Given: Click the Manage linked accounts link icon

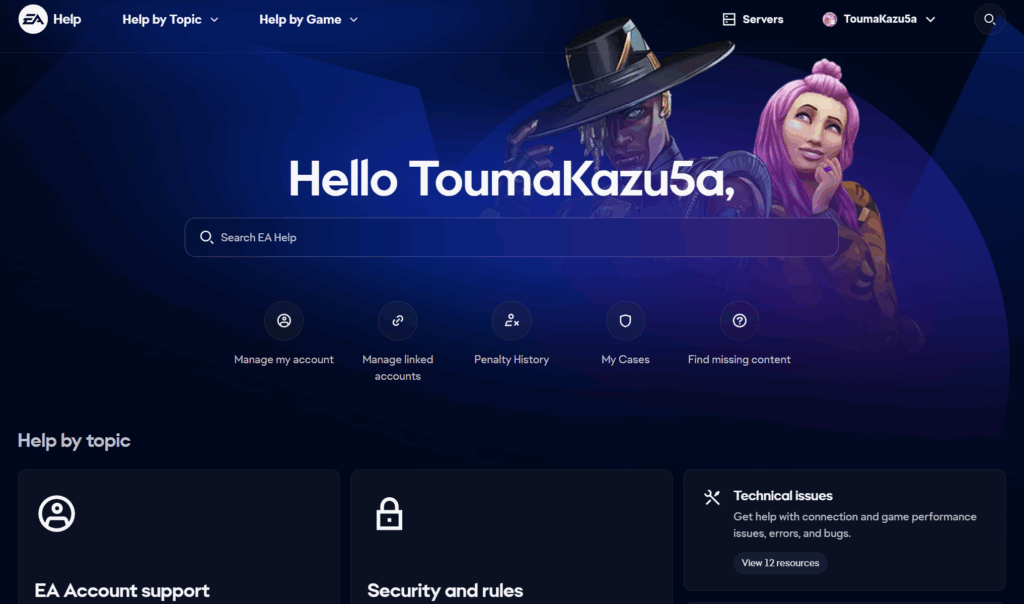Looking at the screenshot, I should tap(397, 321).
